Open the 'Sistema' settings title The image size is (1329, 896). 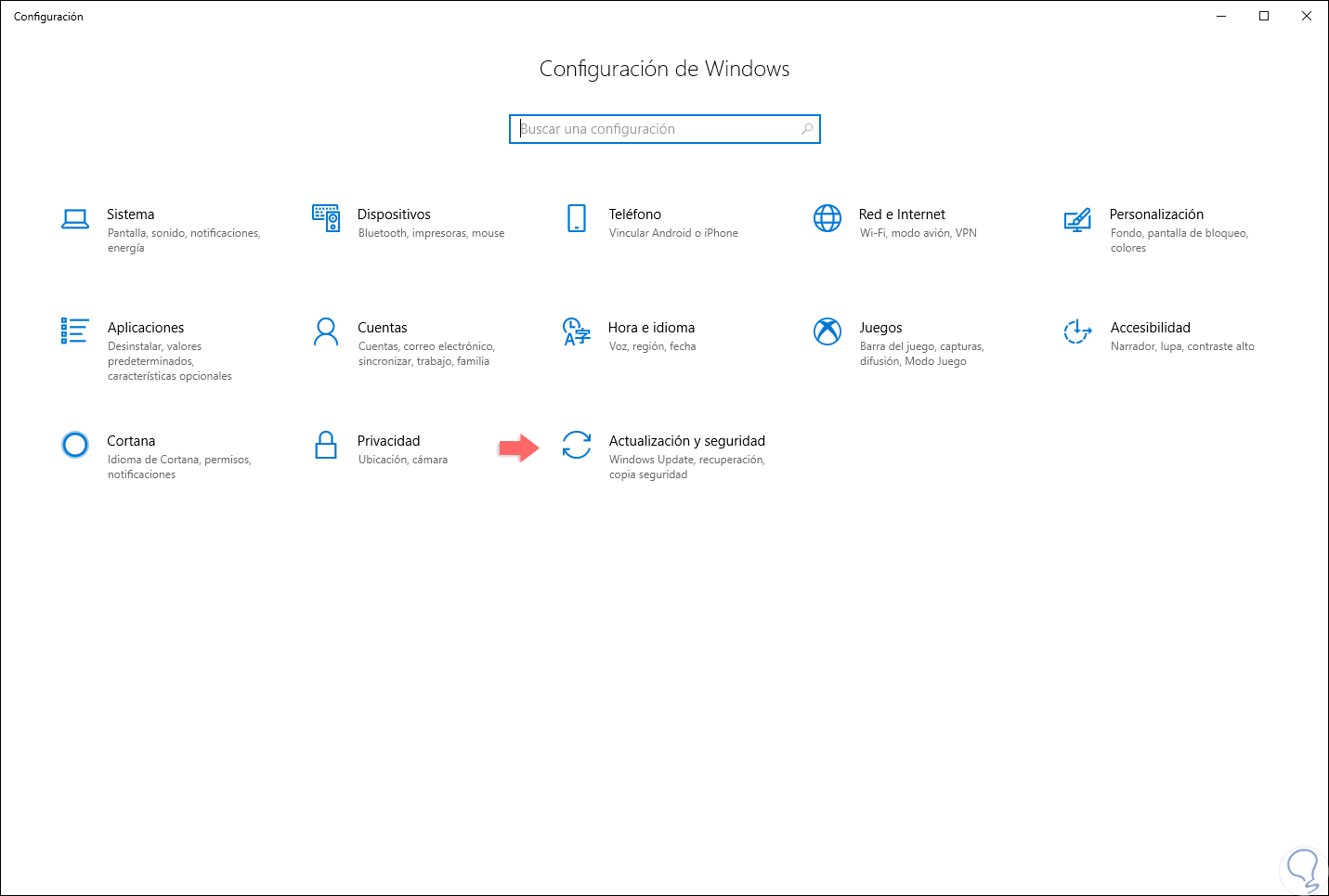click(x=131, y=214)
